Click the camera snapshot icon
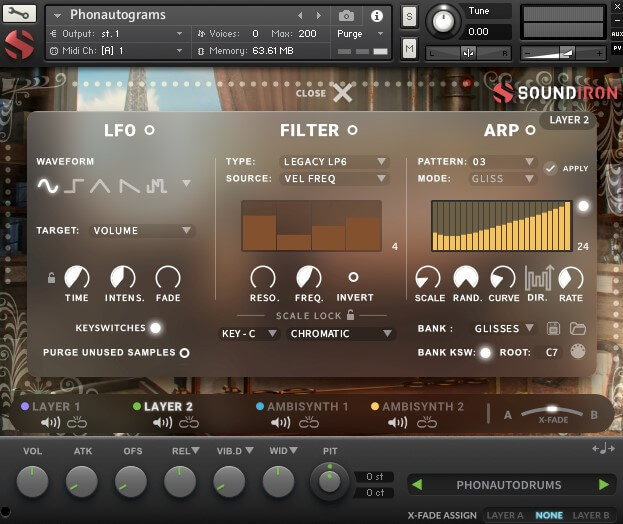This screenshot has width=623, height=524. click(x=346, y=15)
